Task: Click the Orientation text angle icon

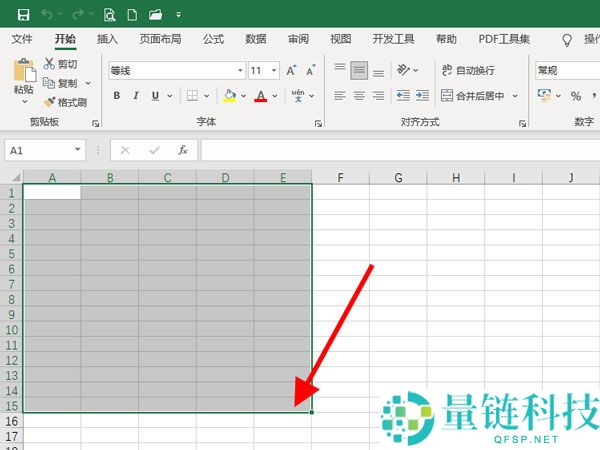Action: click(404, 70)
